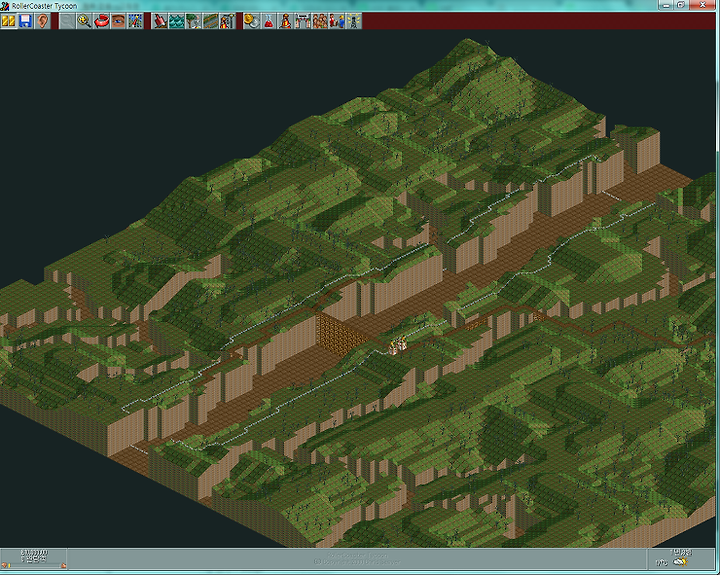
Task: Open the scenery placement tree icon
Action: [x=194, y=21]
